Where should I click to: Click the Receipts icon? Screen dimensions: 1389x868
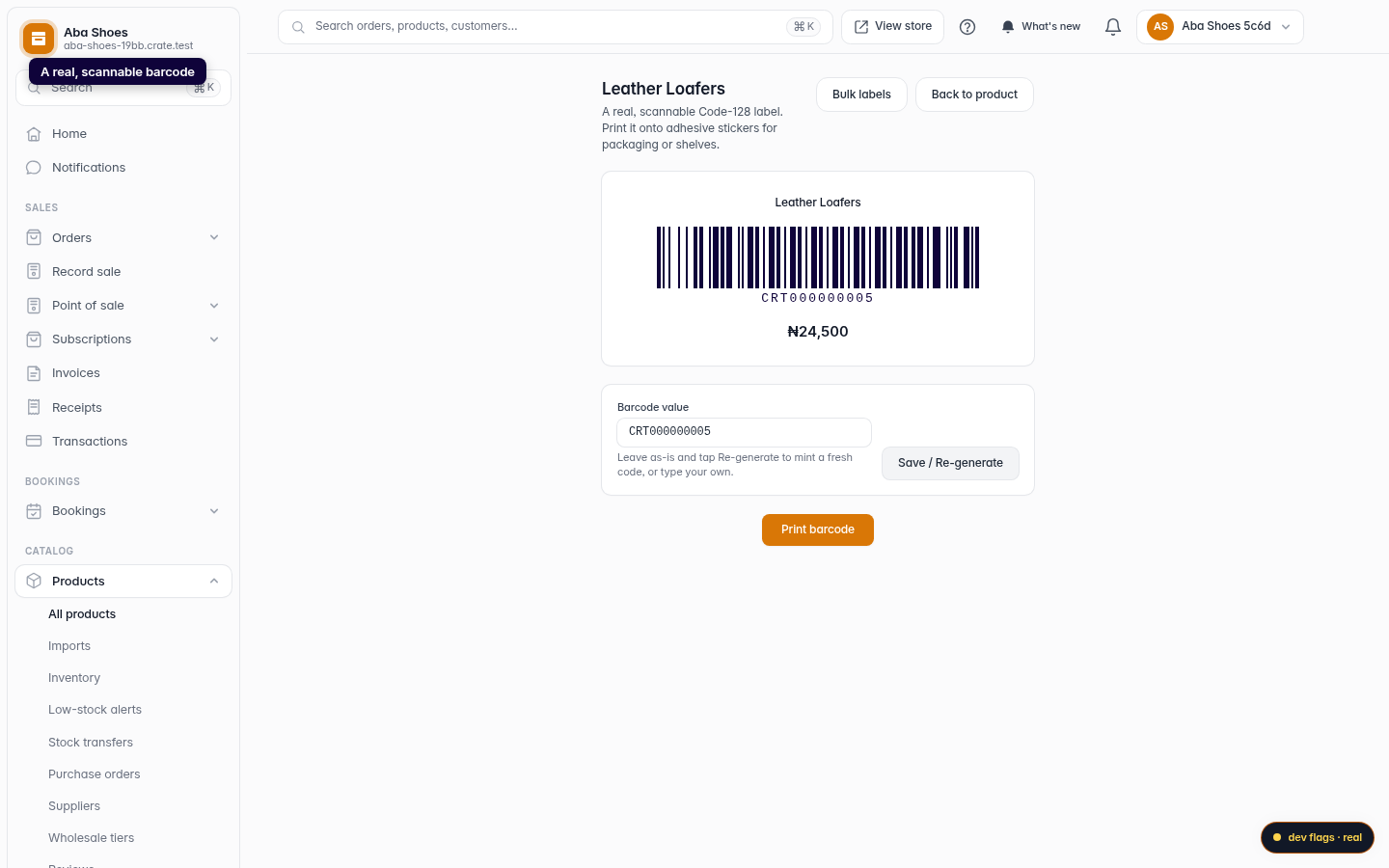click(34, 407)
